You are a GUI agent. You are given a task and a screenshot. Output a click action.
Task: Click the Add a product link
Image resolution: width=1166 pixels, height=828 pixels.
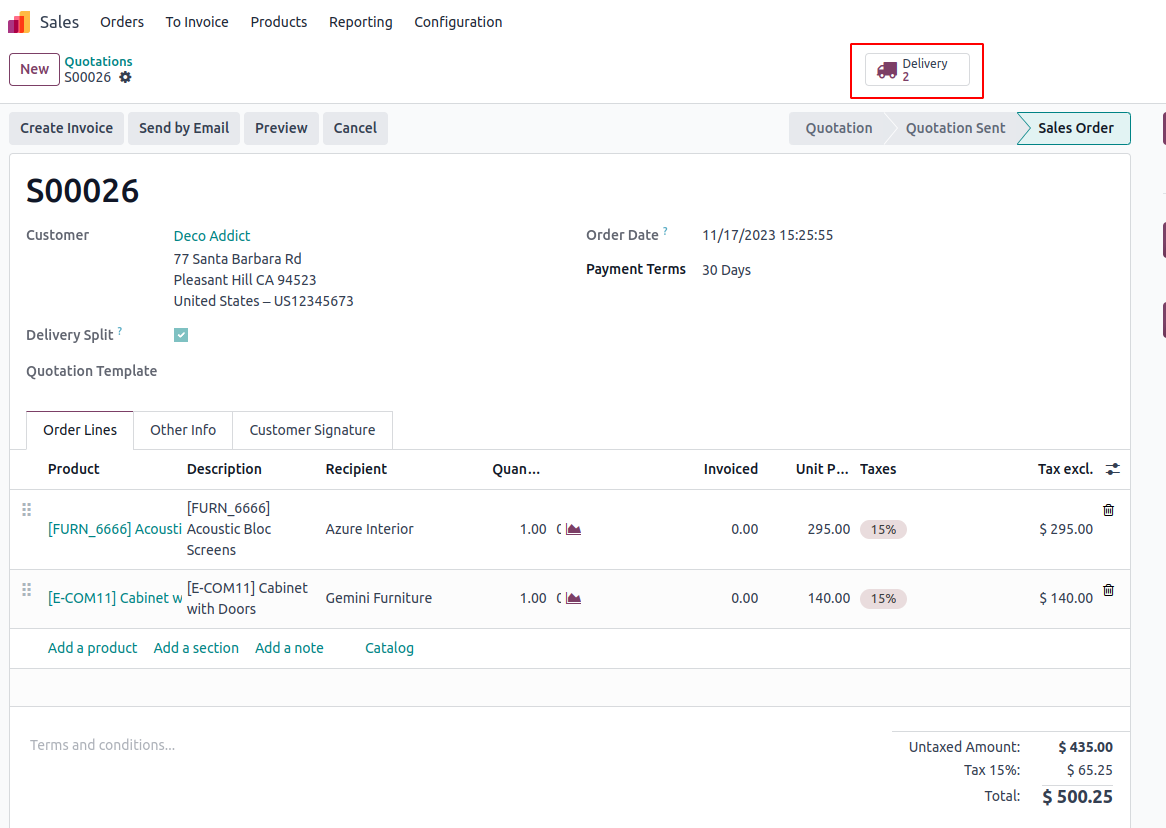point(92,648)
